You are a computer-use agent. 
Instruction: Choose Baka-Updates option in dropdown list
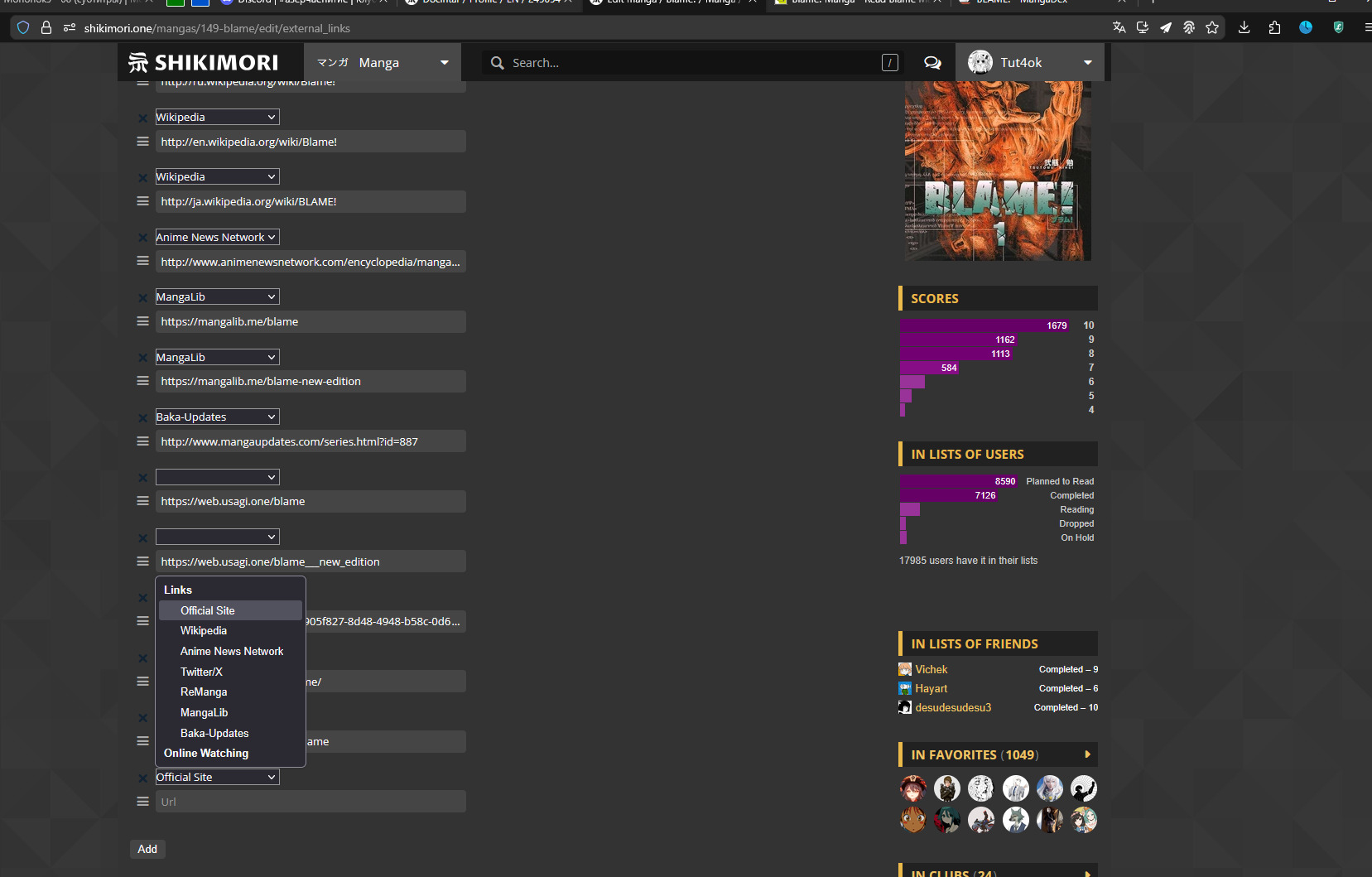[x=214, y=733]
